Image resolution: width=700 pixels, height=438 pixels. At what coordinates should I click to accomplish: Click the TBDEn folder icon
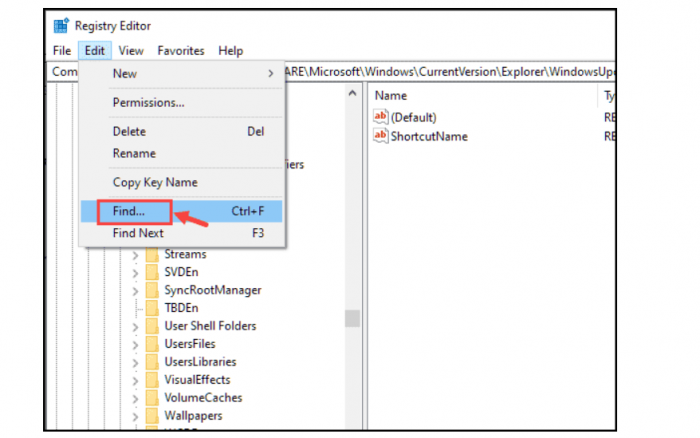coord(152,308)
